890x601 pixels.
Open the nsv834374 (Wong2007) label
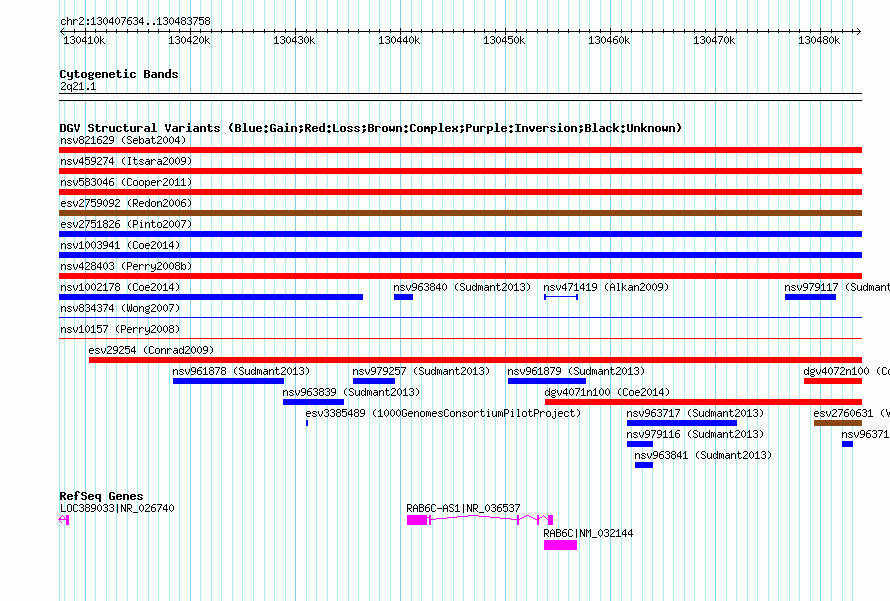tap(120, 308)
